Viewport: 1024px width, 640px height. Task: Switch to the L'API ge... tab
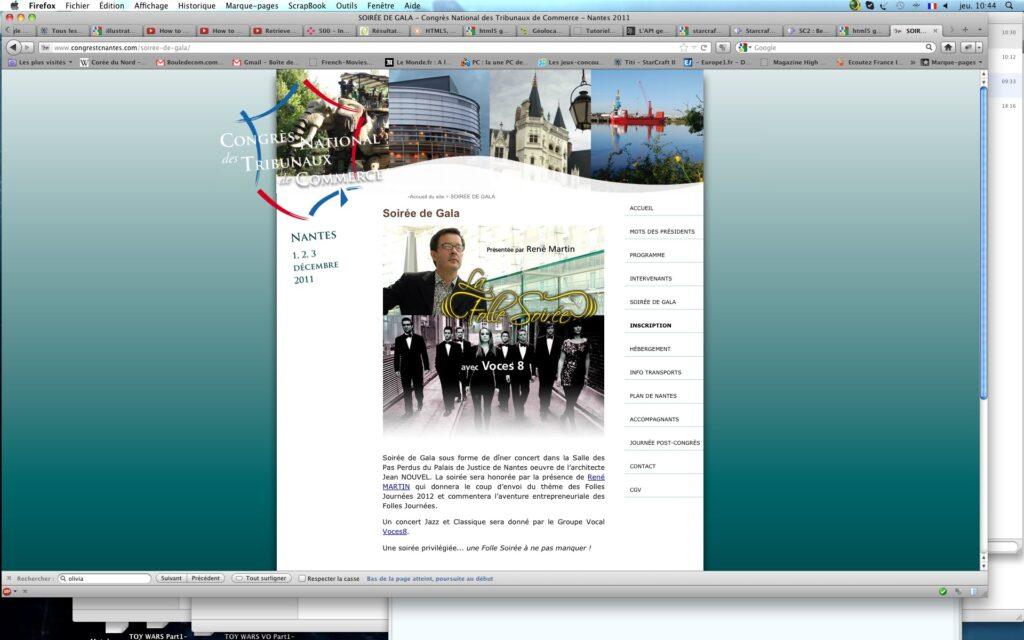[650, 31]
